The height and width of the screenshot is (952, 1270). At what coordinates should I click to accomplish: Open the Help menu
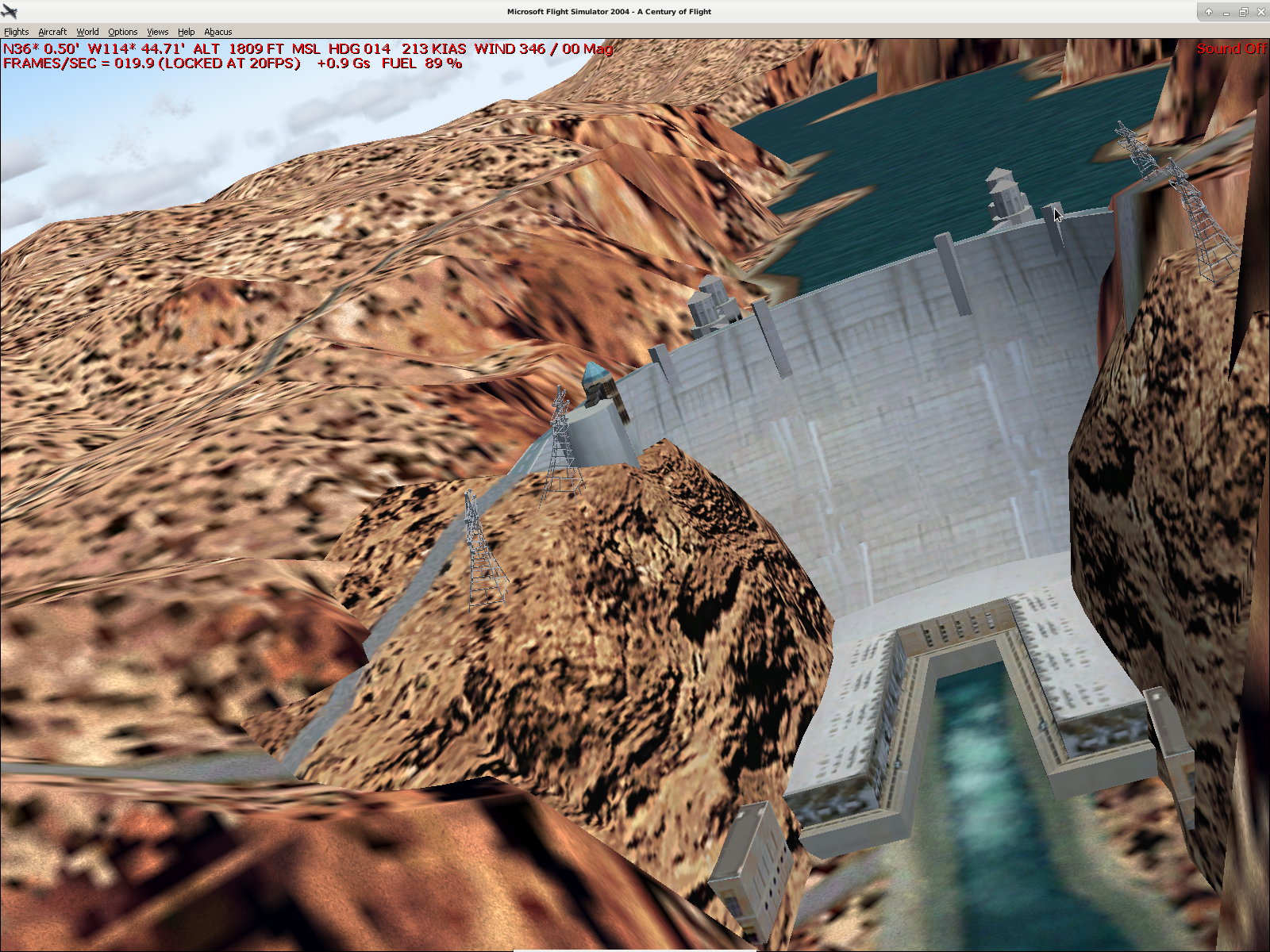[186, 32]
